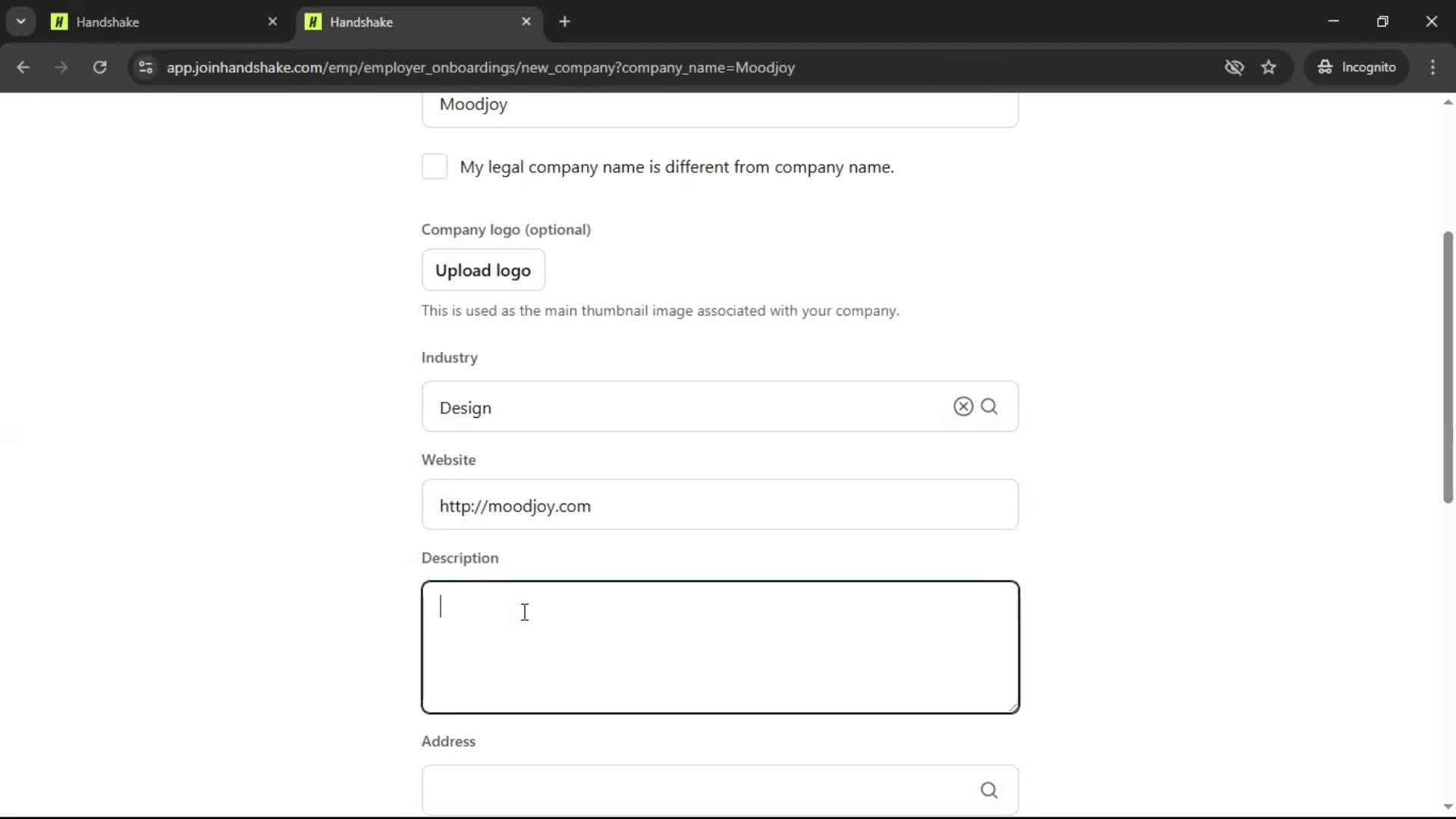Go back to the previous page
Screen dimensions: 1456x819
(24, 67)
